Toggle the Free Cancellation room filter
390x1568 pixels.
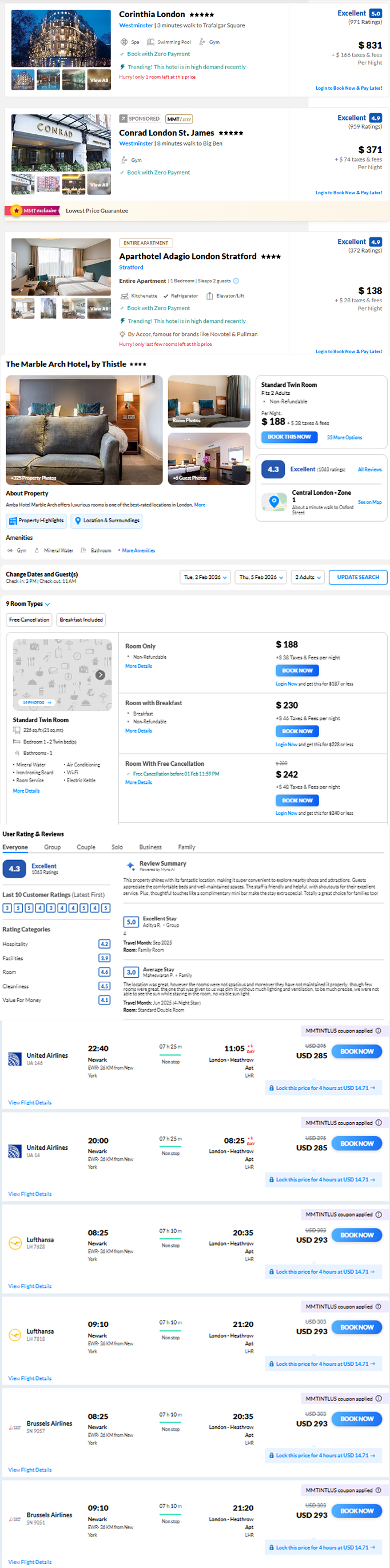pos(29,619)
